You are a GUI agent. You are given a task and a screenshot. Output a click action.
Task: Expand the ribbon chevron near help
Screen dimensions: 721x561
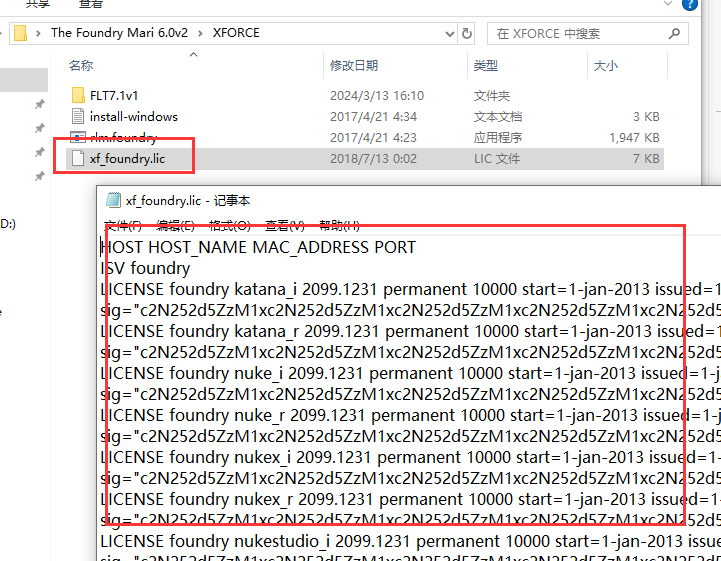click(668, 4)
